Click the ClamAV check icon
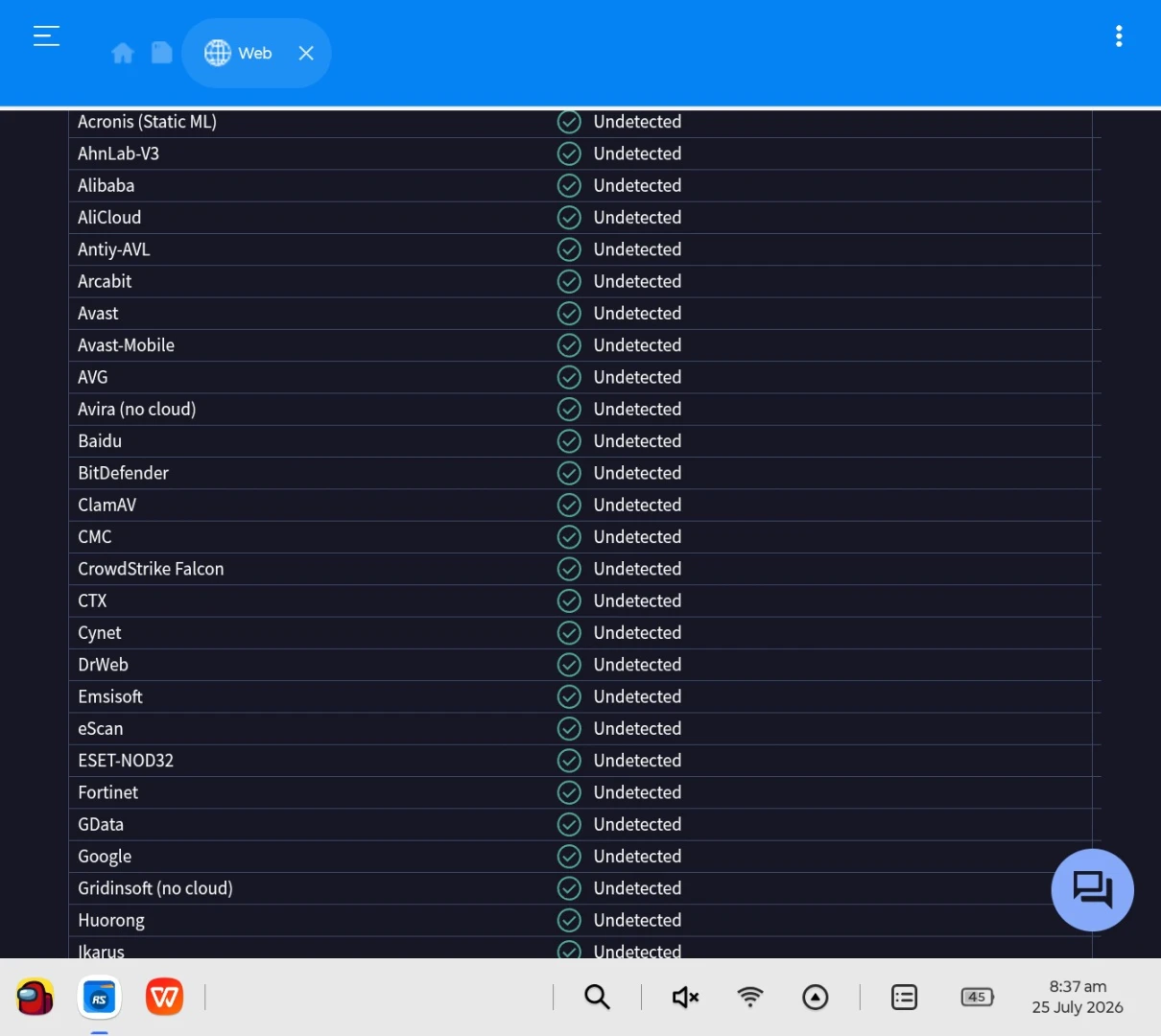This screenshot has width=1161, height=1036. 569,506
